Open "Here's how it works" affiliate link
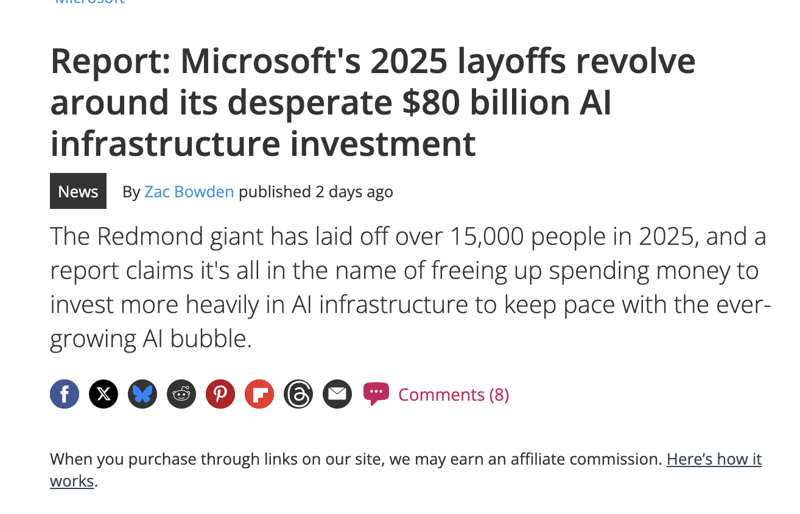Image resolution: width=800 pixels, height=514 pixels. [x=714, y=459]
